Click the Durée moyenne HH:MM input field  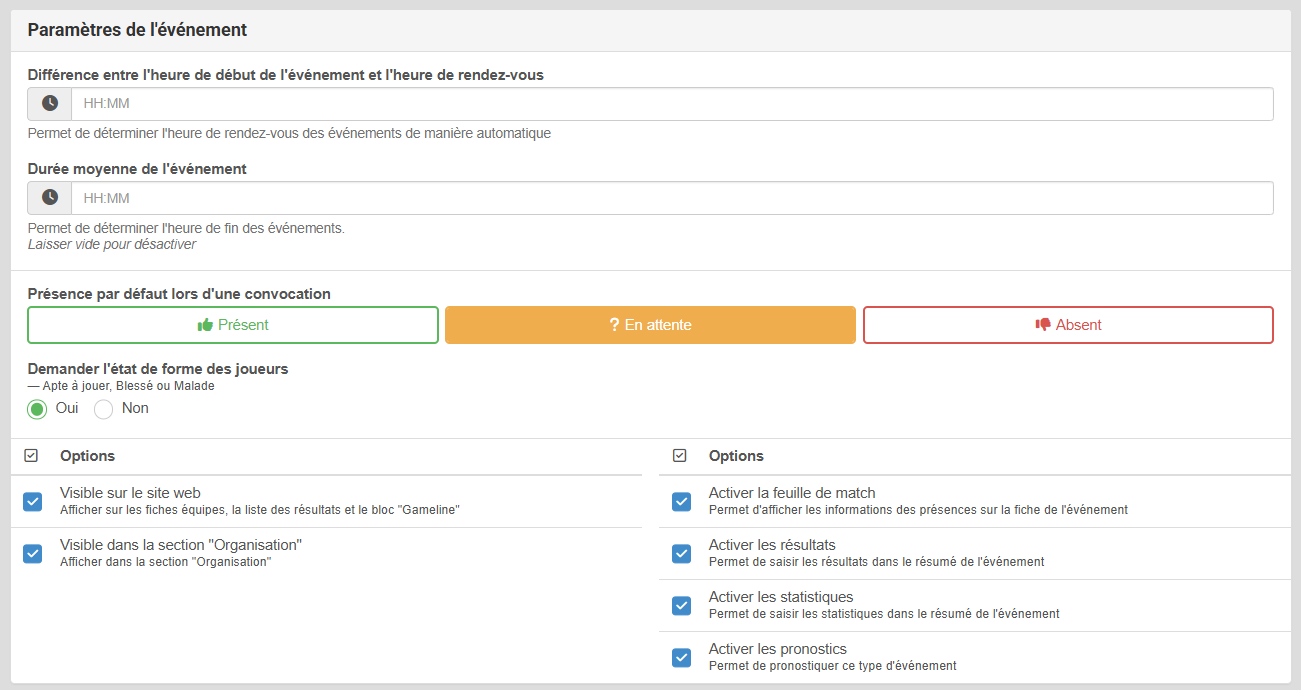coord(672,198)
